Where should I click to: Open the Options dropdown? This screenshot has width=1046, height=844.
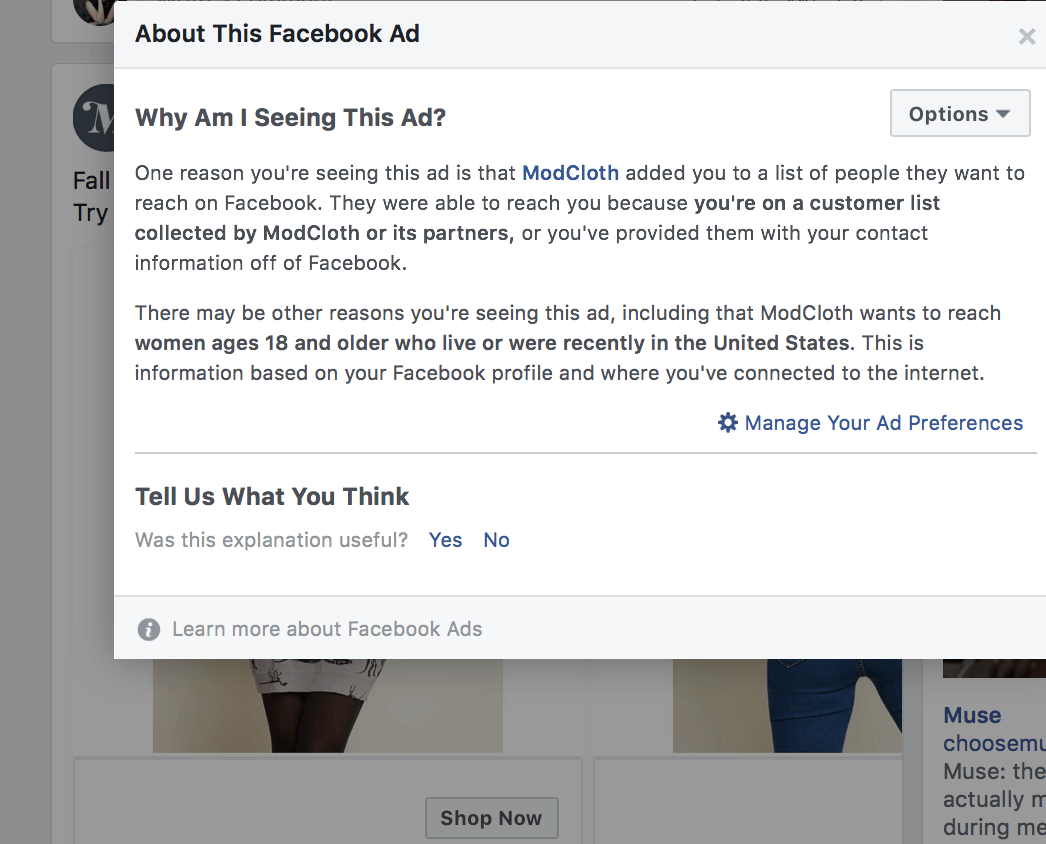(960, 113)
